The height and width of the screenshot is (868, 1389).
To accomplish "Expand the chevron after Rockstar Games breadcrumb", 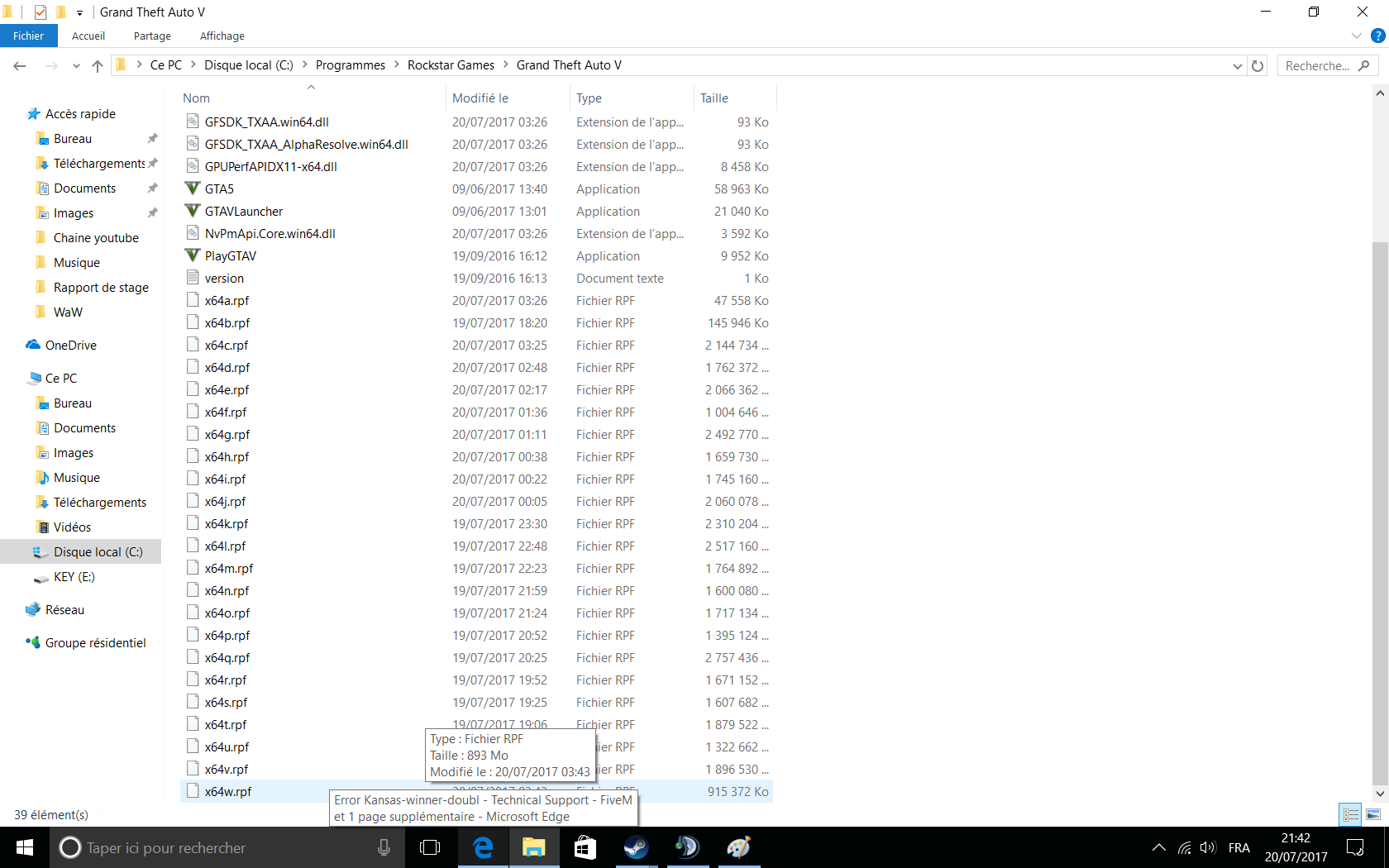I will click(505, 64).
